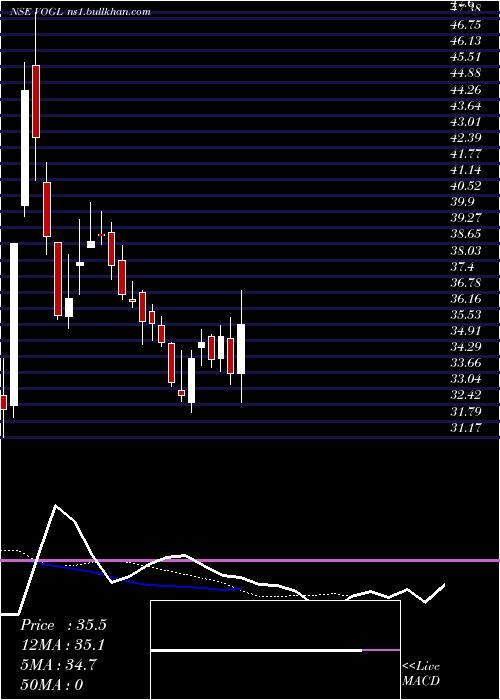Click the 38.65 price level label
Screen dimensions: 500x700
click(466, 234)
